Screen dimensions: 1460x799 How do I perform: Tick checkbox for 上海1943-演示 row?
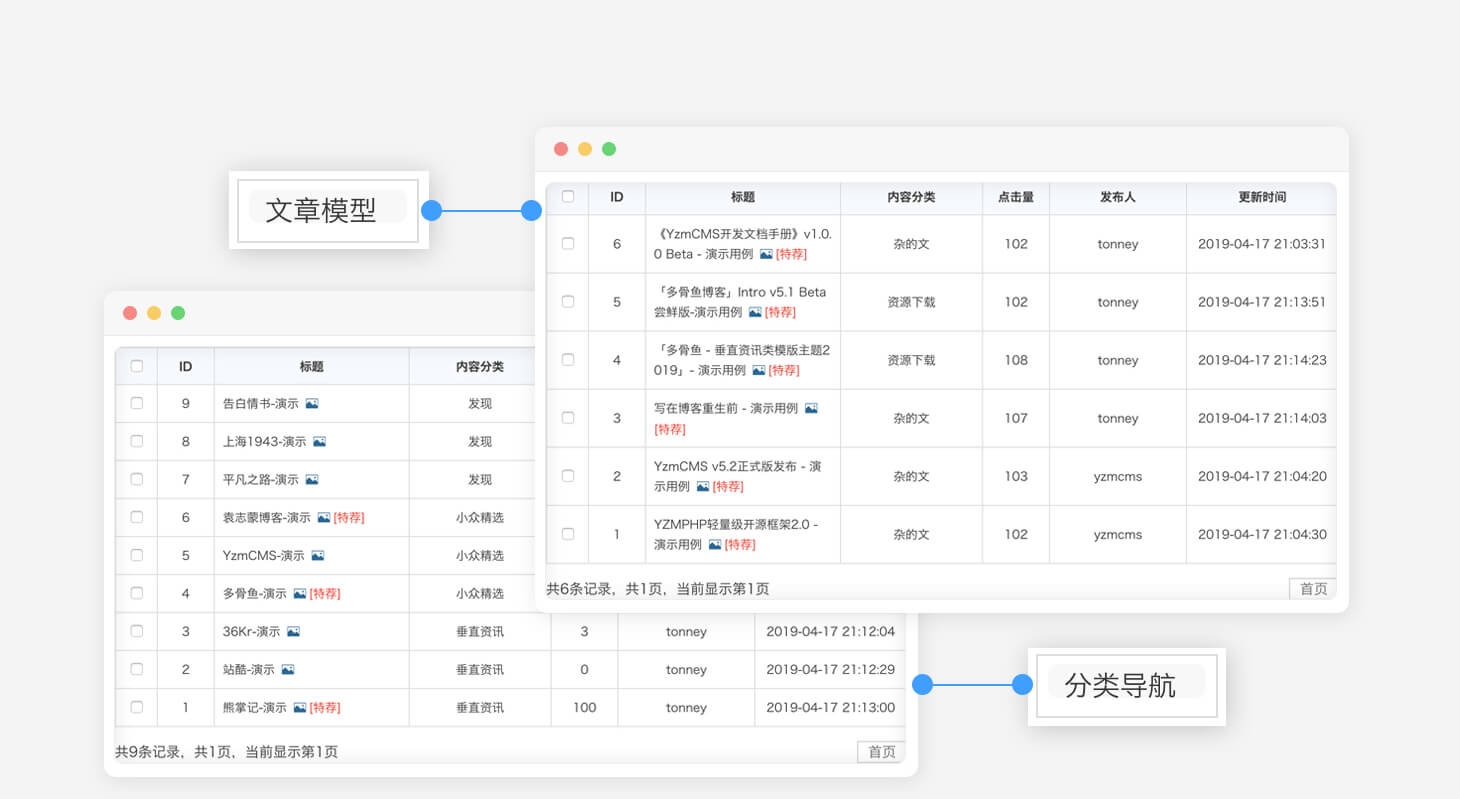pyautogui.click(x=137, y=442)
